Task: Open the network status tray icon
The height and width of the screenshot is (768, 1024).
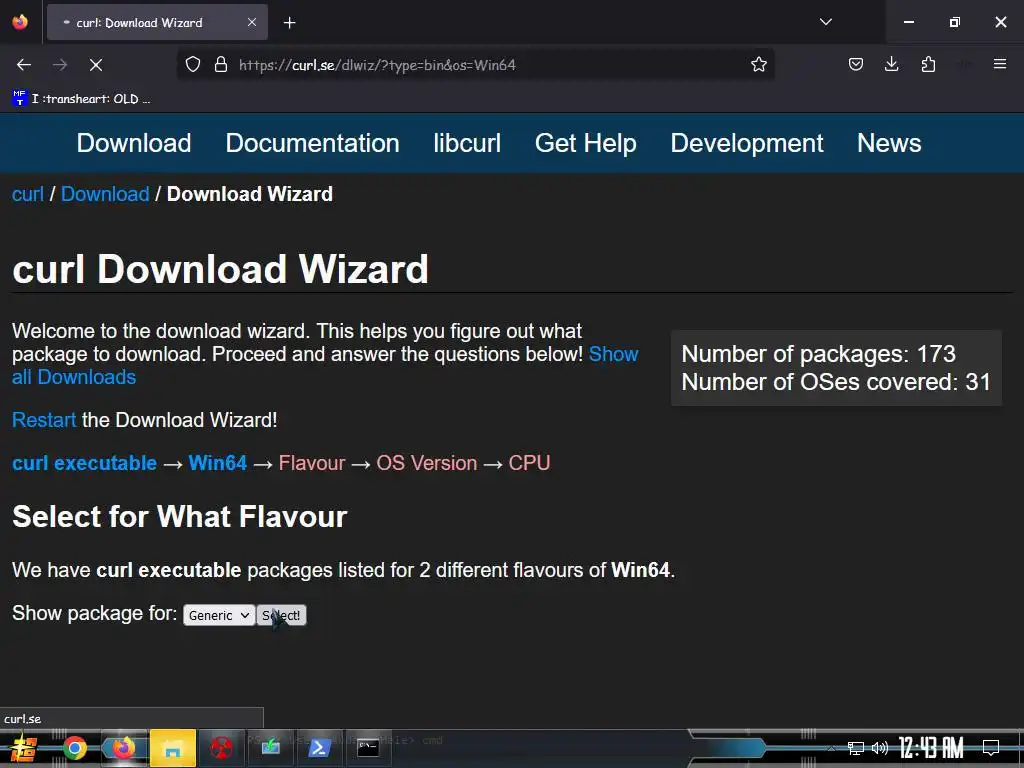Action: [856, 748]
